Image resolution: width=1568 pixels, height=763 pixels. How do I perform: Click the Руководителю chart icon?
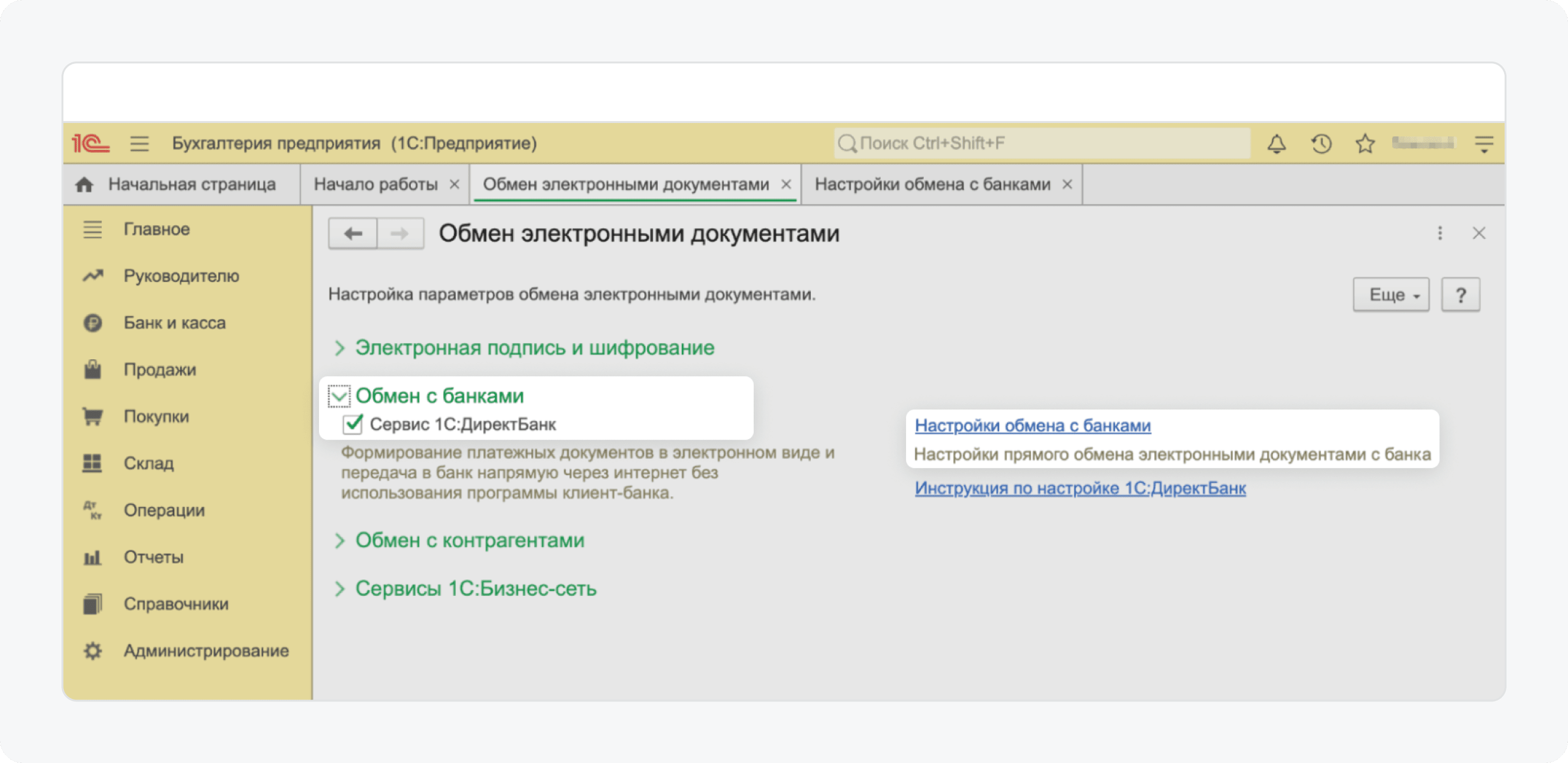click(93, 276)
